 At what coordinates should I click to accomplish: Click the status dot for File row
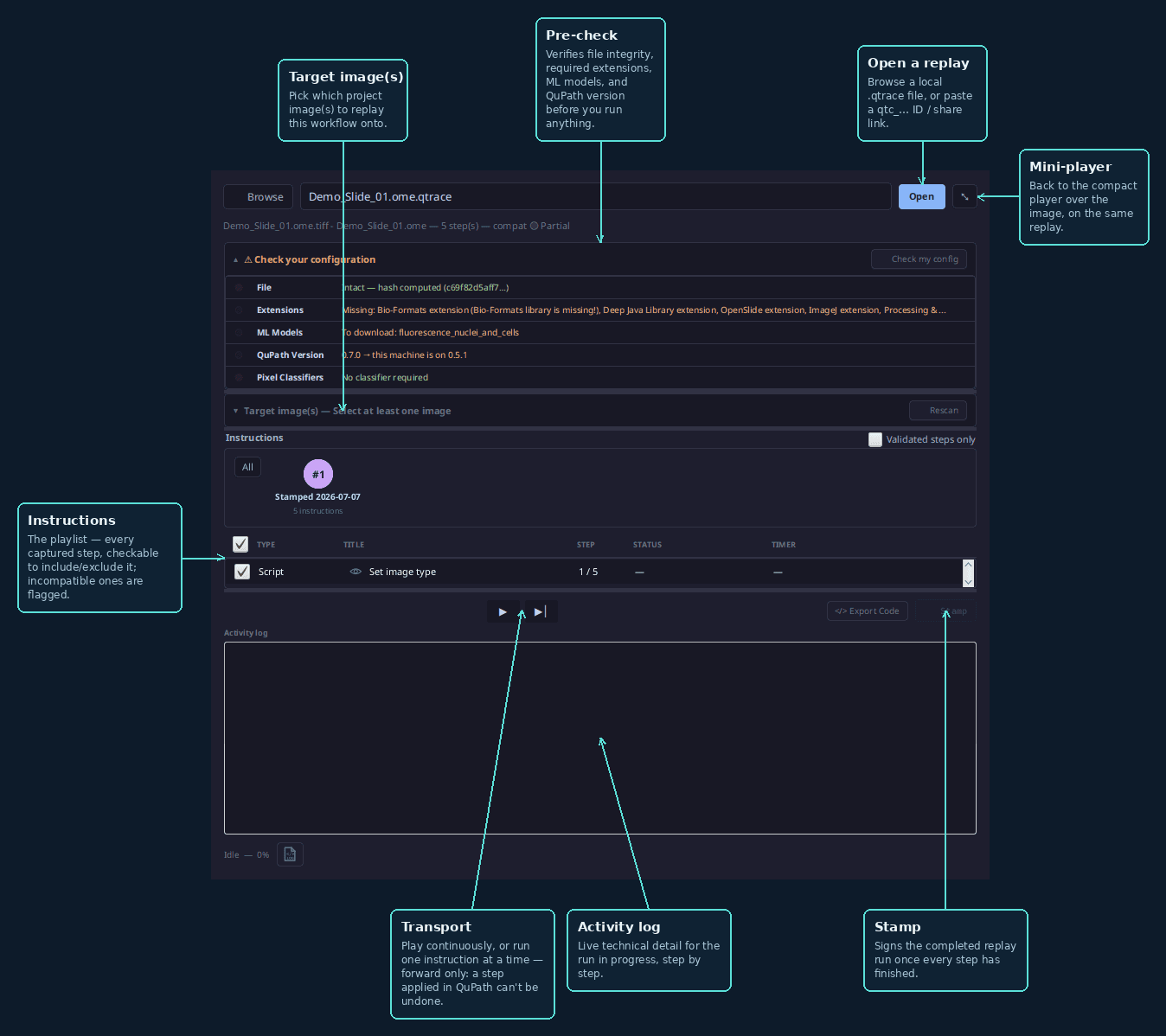coord(239,288)
